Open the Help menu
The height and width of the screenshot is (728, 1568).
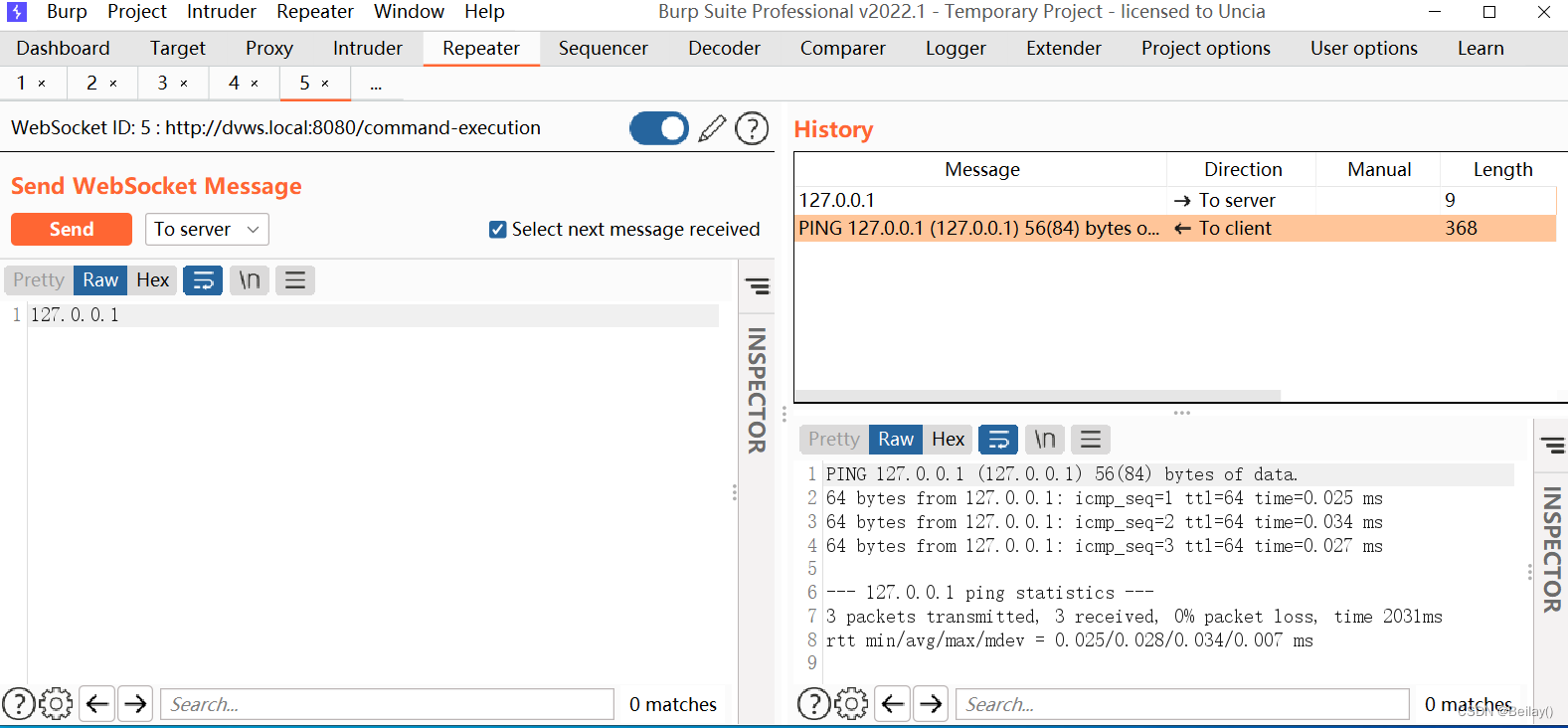click(484, 12)
